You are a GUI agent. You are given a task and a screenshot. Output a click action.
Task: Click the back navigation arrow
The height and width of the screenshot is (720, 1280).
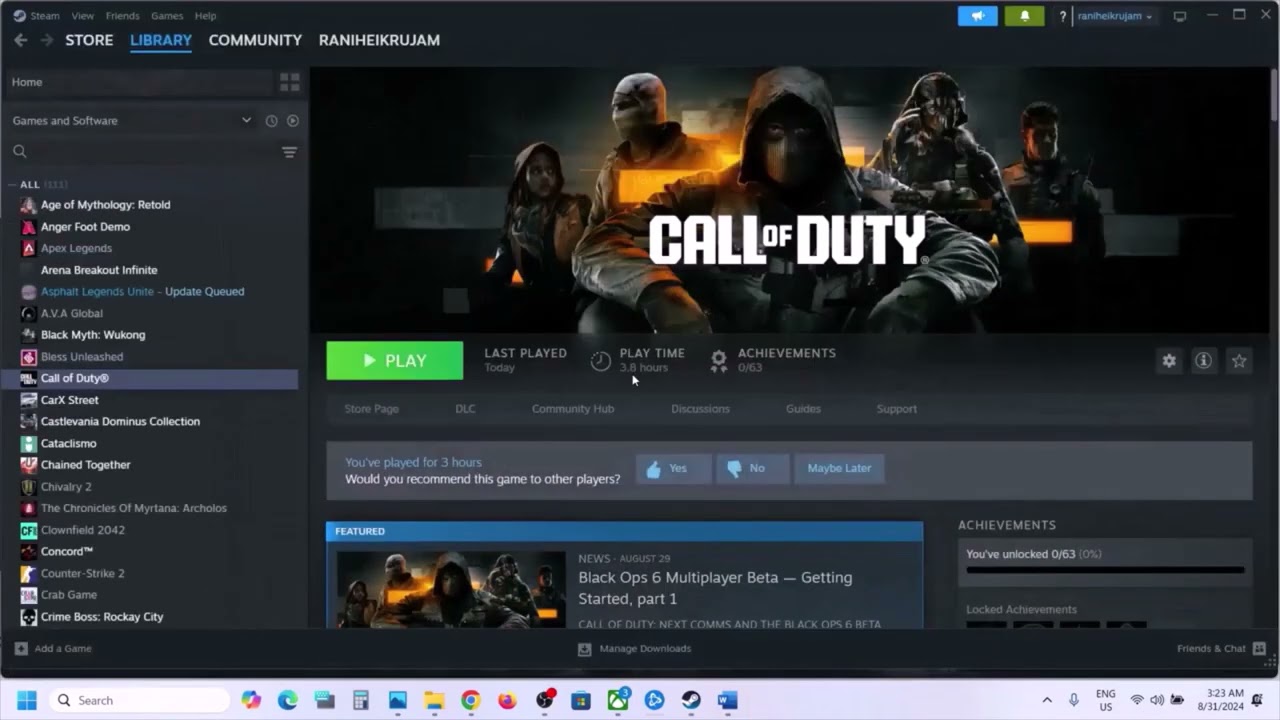point(21,40)
